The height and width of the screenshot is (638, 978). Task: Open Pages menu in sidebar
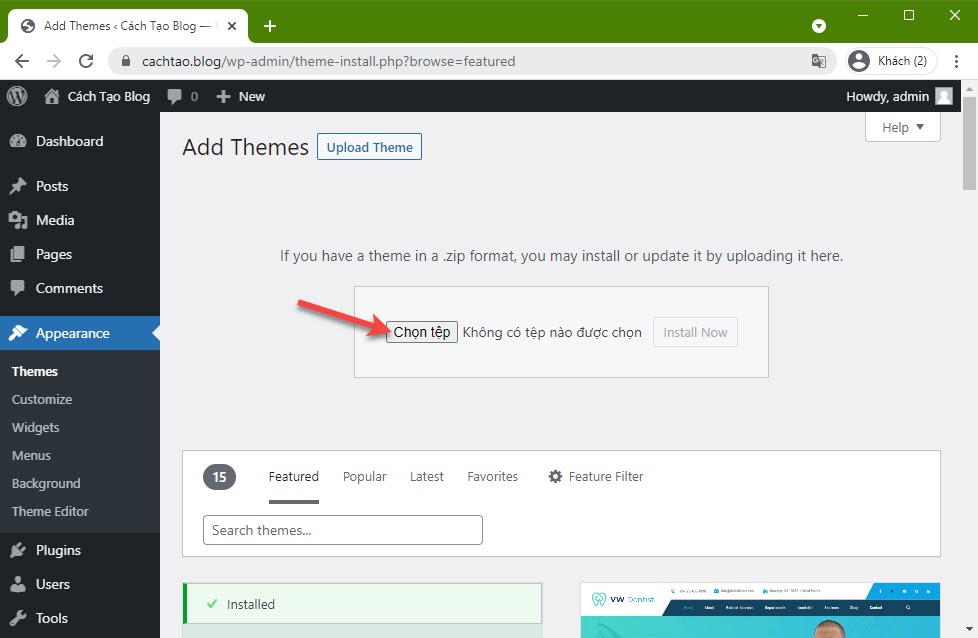coord(80,254)
